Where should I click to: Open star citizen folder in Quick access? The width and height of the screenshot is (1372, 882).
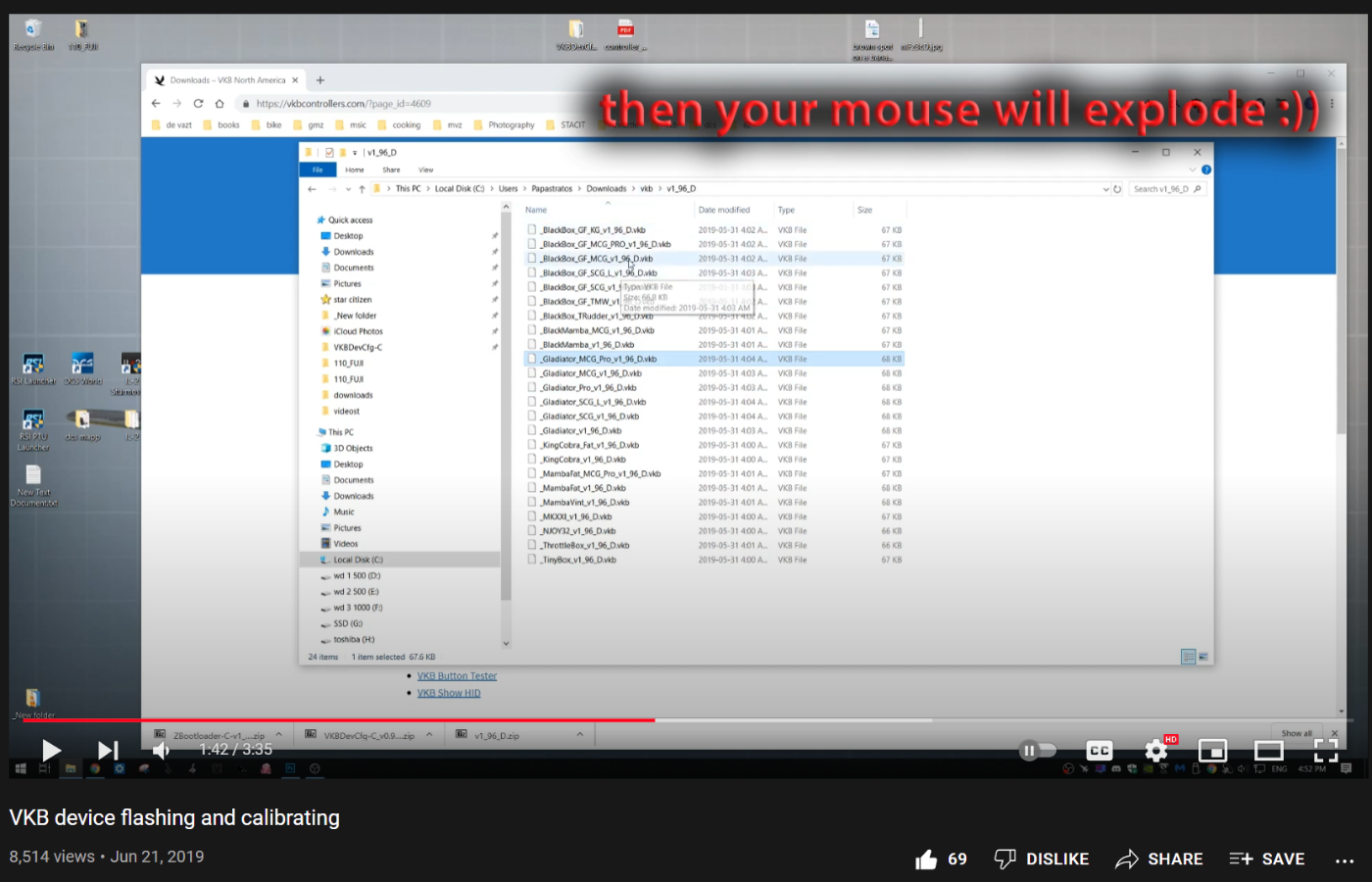pyautogui.click(x=352, y=300)
